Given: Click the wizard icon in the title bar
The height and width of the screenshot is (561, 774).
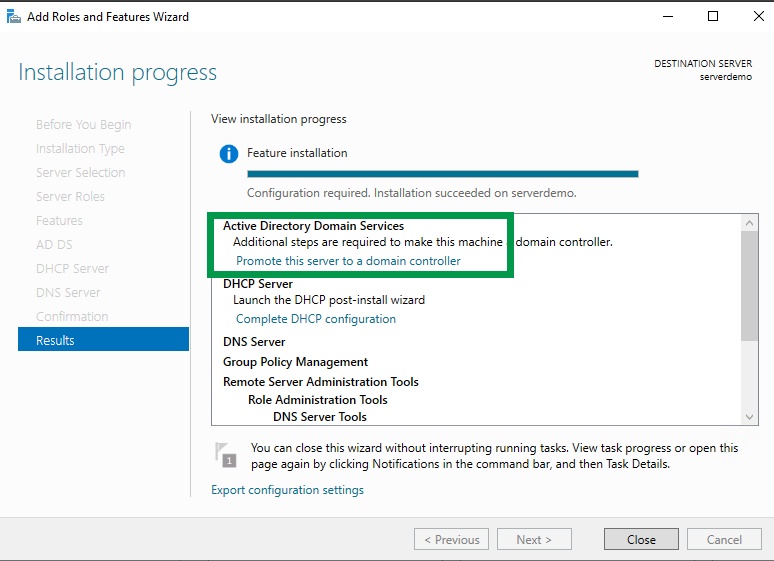Looking at the screenshot, I should point(14,16).
